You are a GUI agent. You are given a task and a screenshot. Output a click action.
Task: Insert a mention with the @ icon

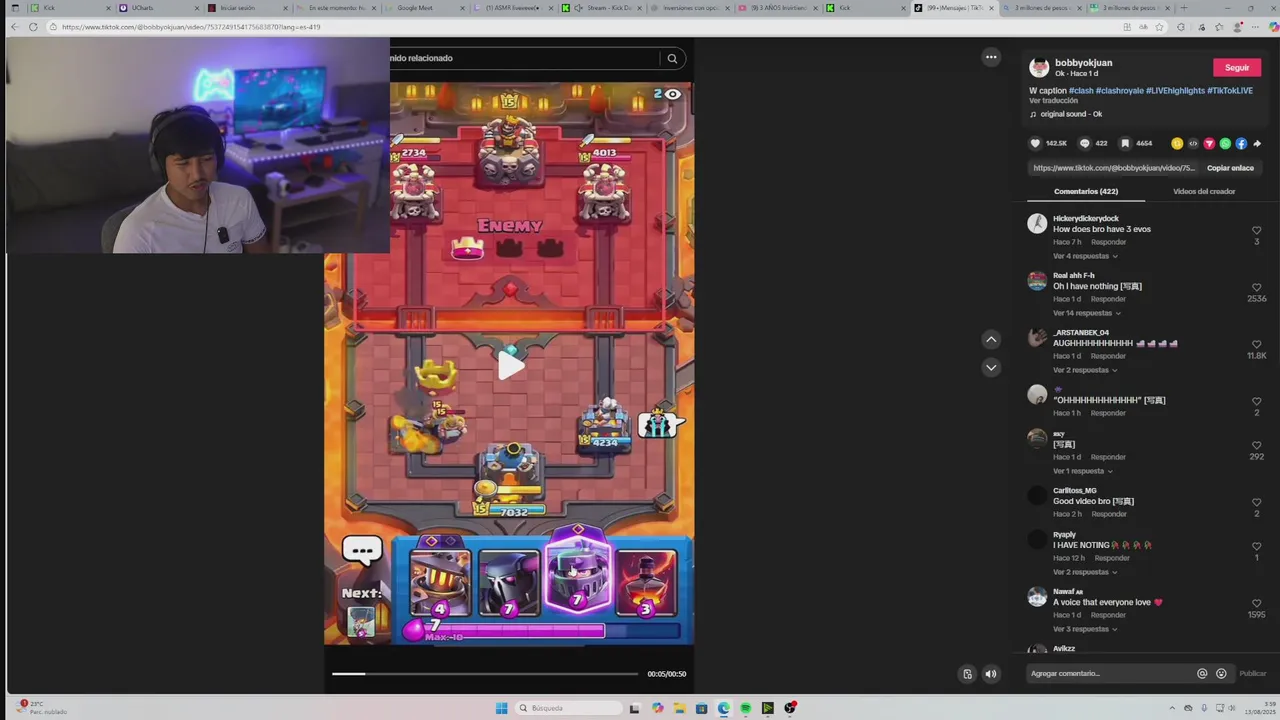coord(1202,673)
